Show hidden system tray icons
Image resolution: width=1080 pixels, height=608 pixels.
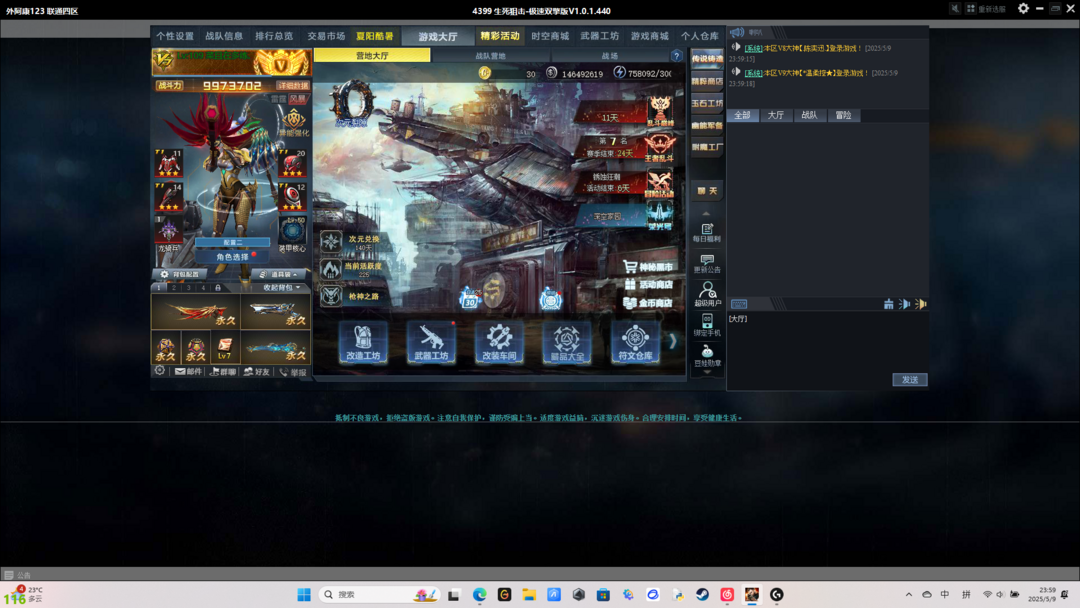coord(908,594)
